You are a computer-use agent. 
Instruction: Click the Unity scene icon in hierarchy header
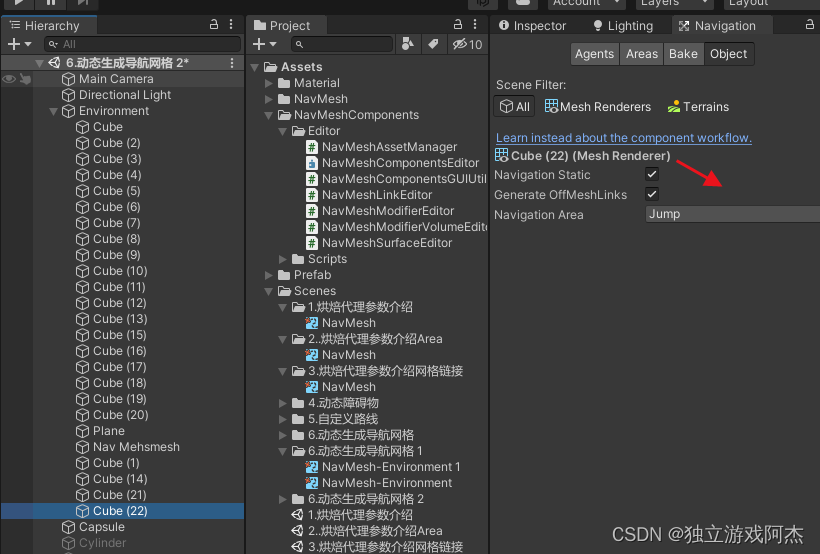[x=54, y=63]
